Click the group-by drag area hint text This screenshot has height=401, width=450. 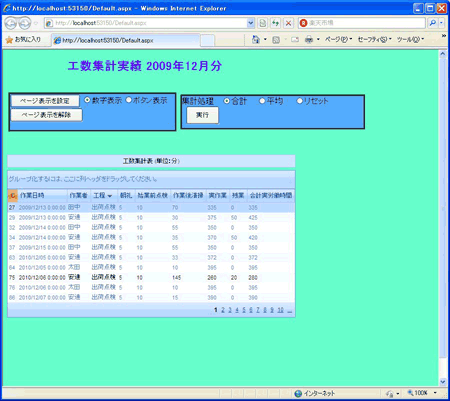(x=83, y=179)
